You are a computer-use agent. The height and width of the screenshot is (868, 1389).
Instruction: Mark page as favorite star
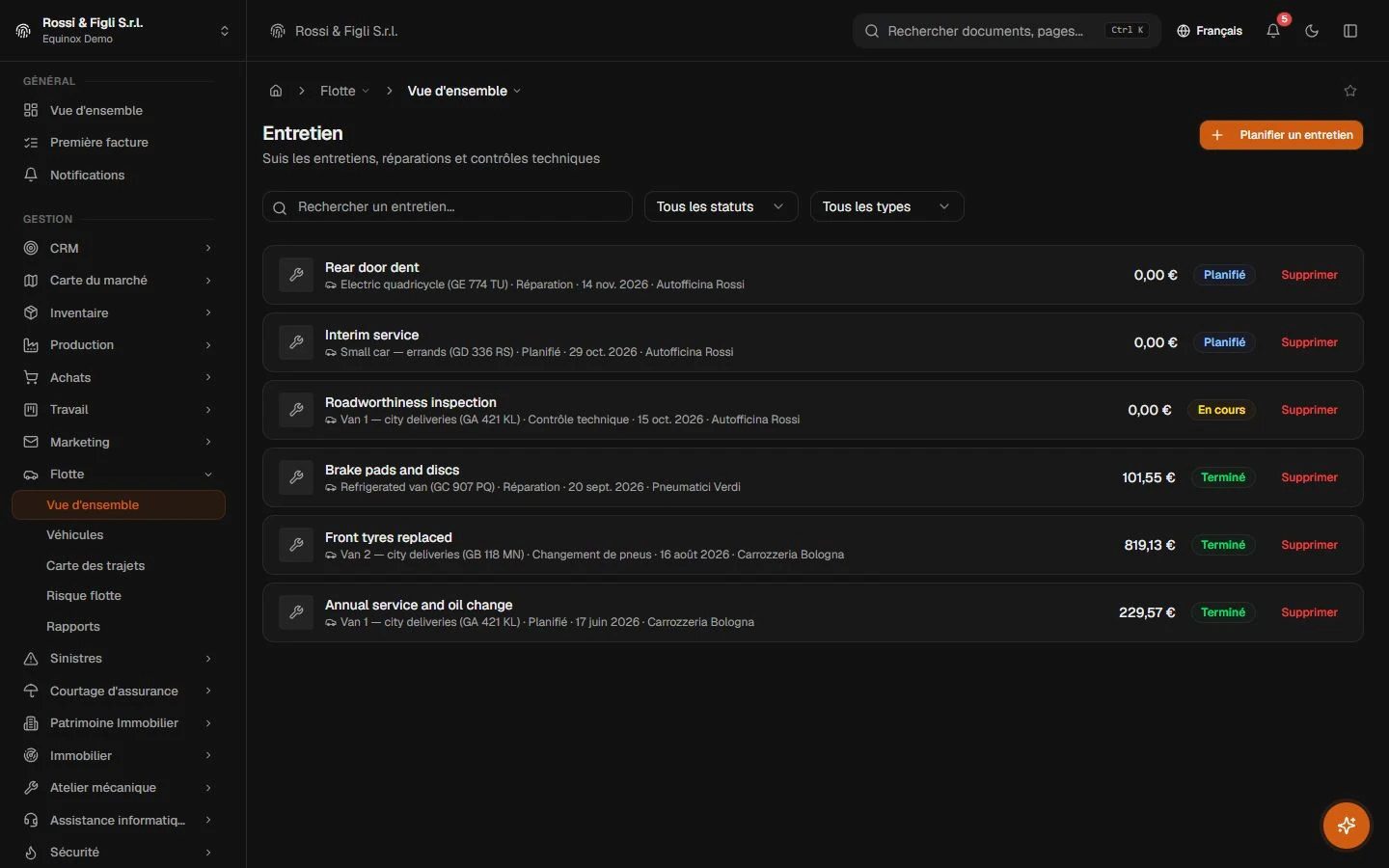click(x=1350, y=91)
